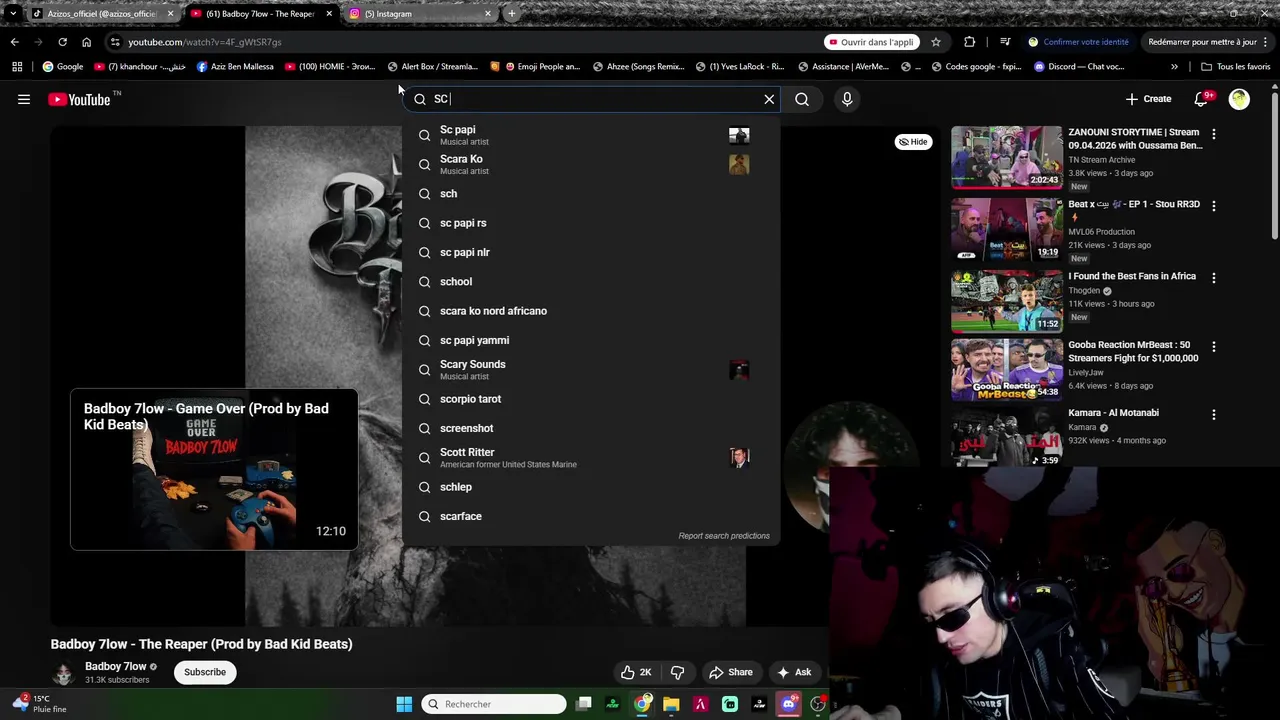
Task: Open 'ZANOUNI STORYTIME' video thumbnail
Action: pyautogui.click(x=1006, y=157)
